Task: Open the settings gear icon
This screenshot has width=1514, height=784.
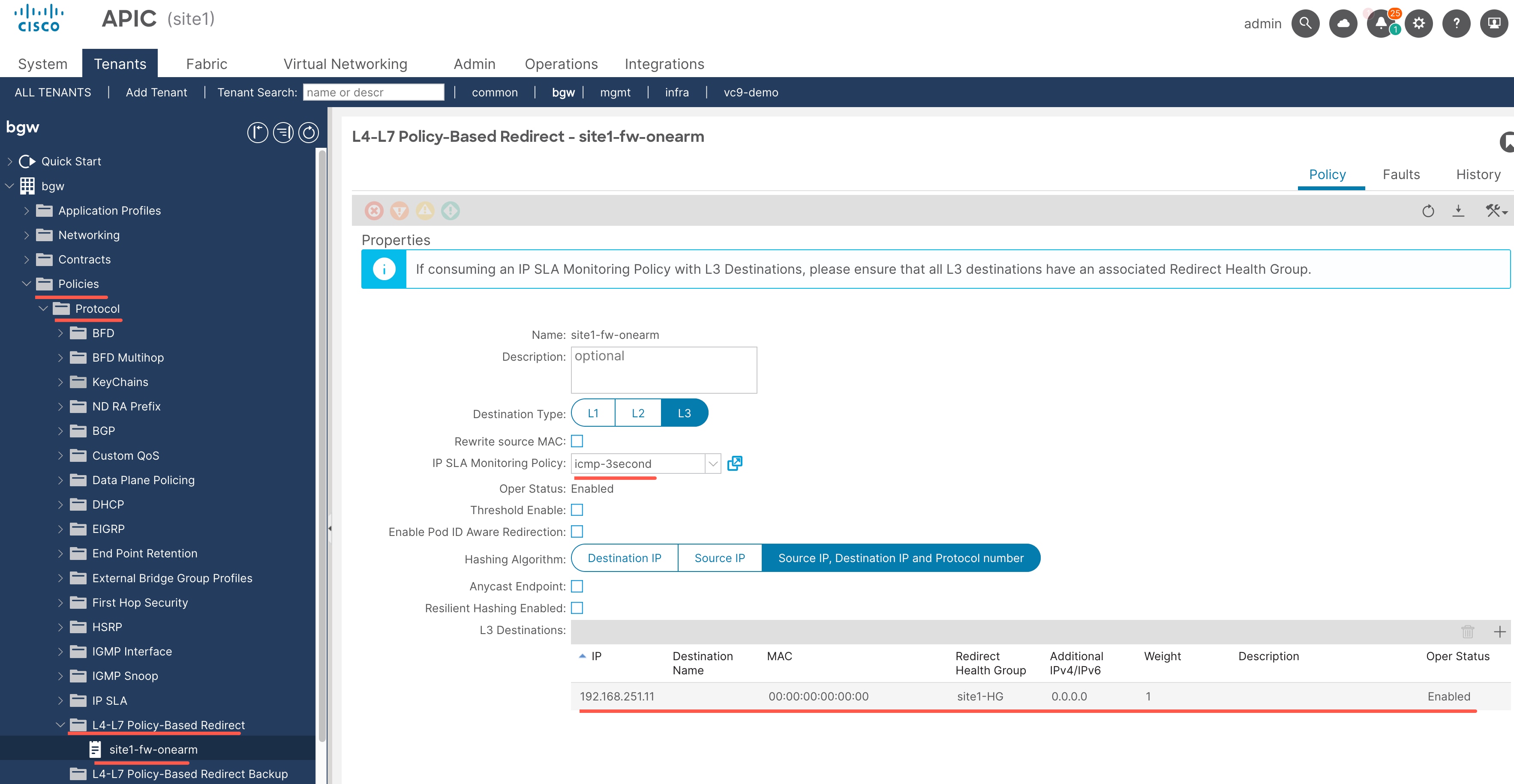Action: pos(1419,24)
